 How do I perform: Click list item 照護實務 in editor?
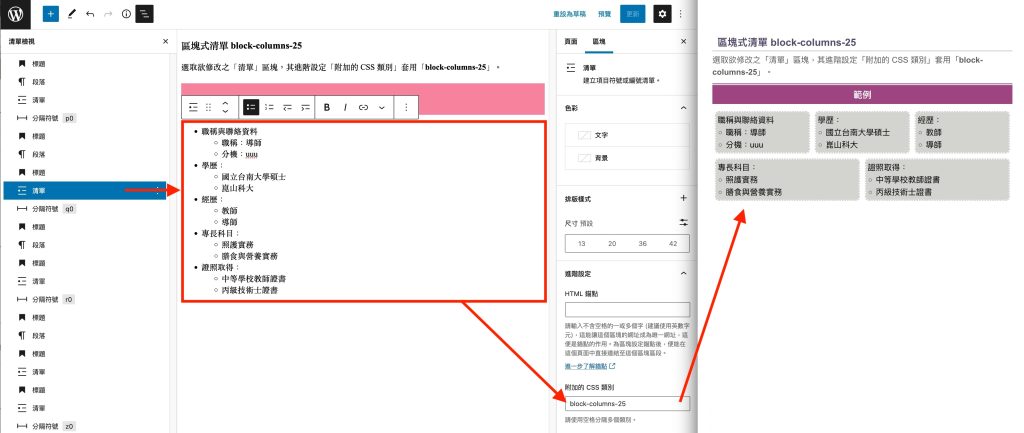[237, 244]
